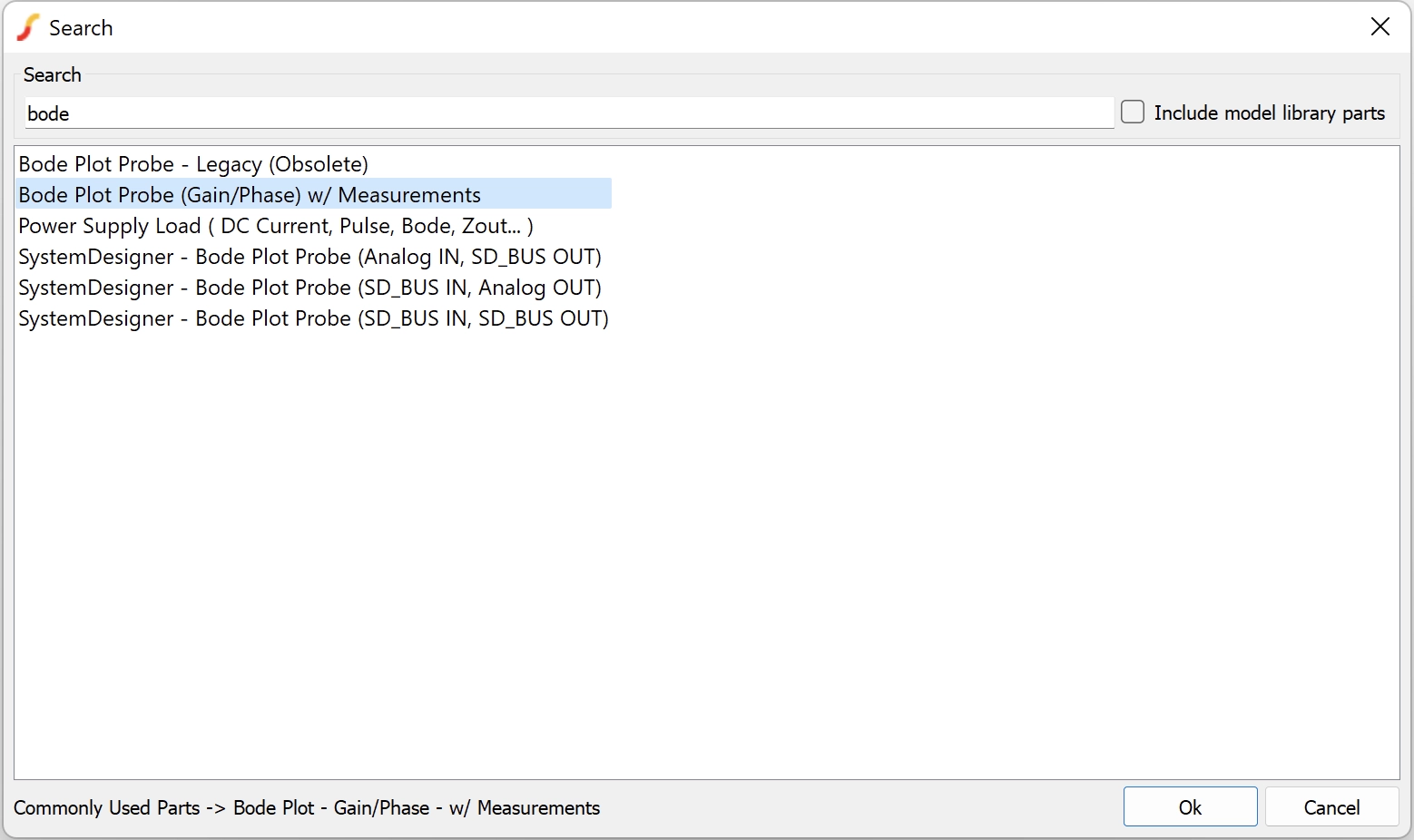Confirm selection with the Ok button
This screenshot has height=840, width=1414.
1190,806
